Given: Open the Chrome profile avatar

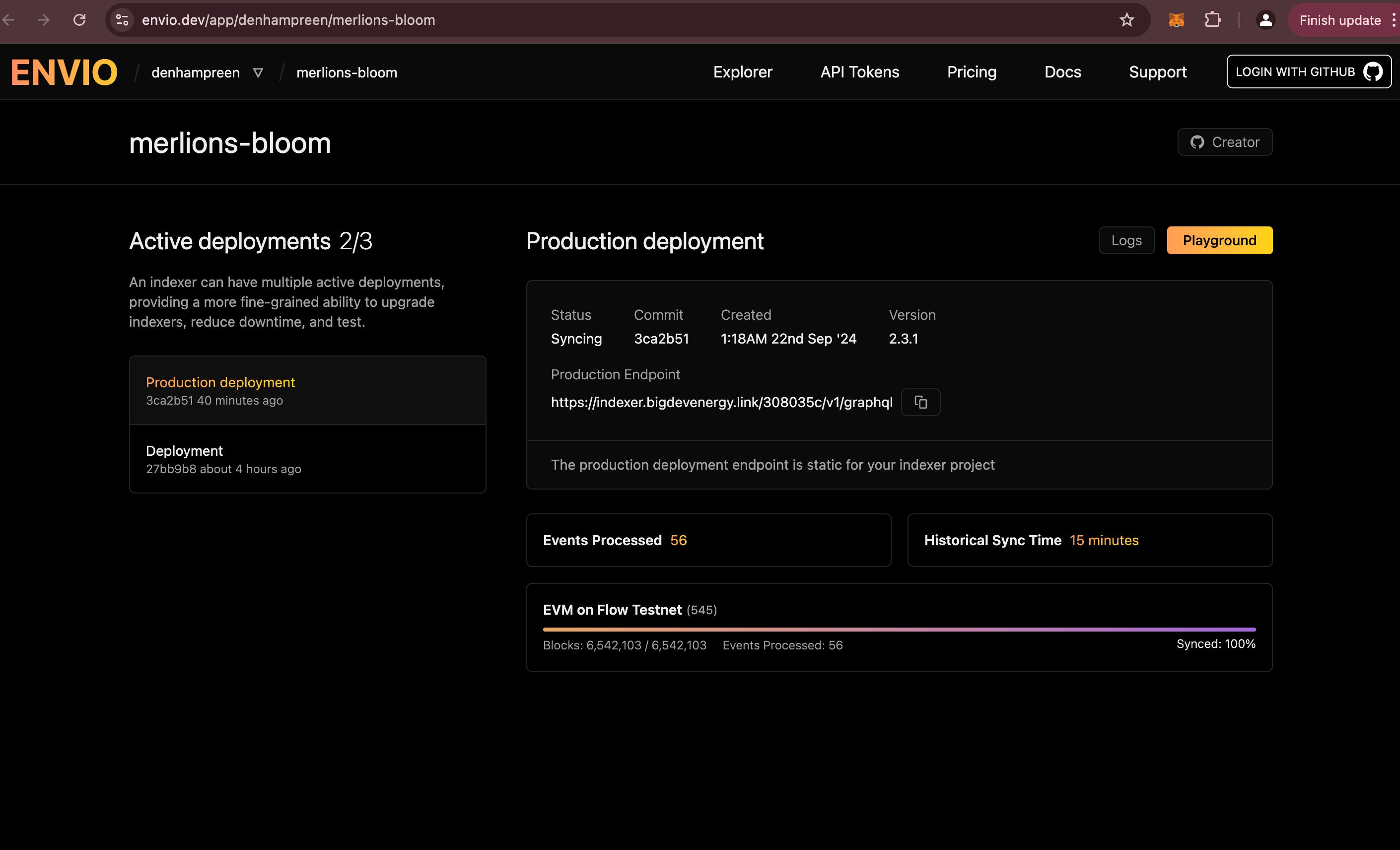Looking at the screenshot, I should coord(1265,20).
